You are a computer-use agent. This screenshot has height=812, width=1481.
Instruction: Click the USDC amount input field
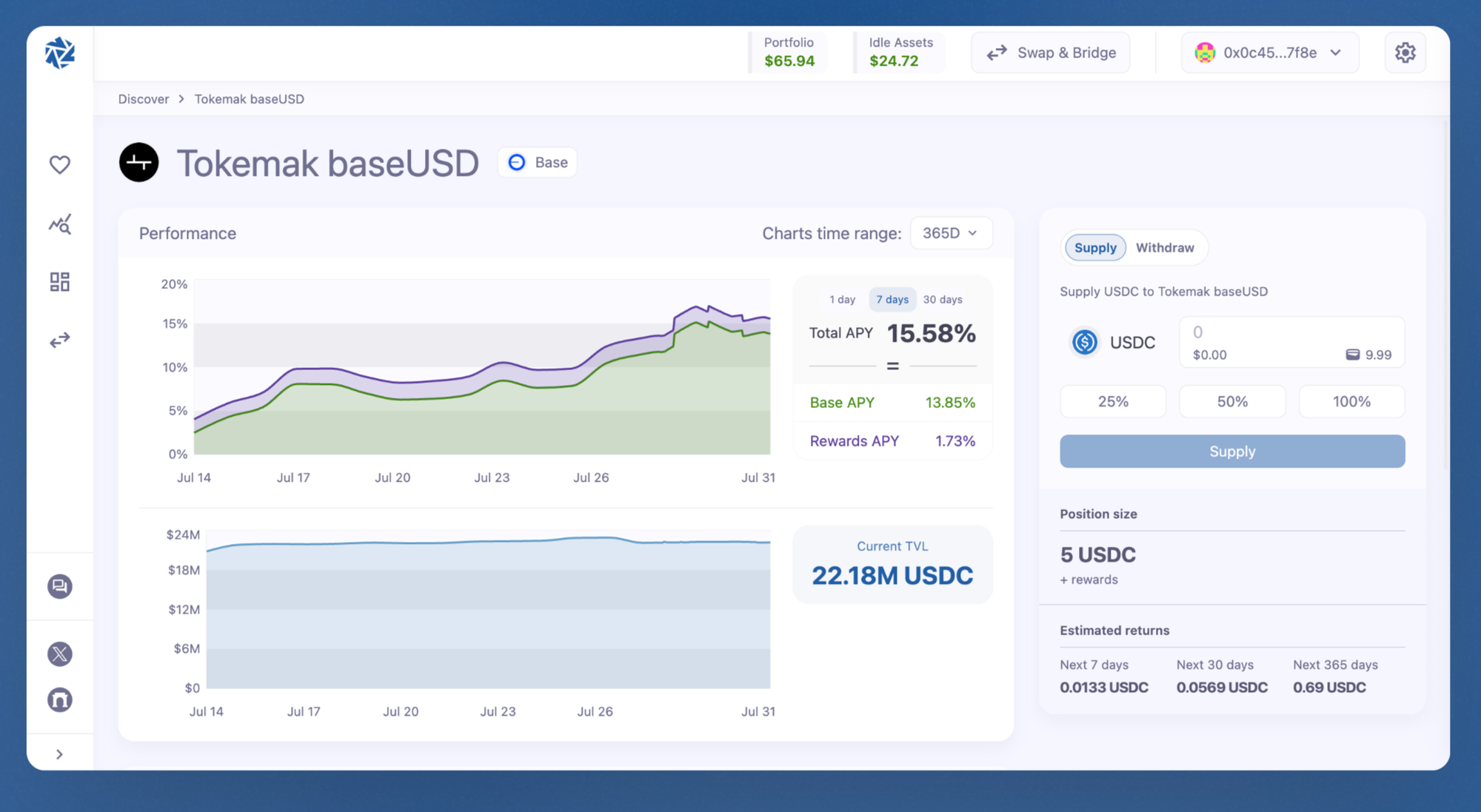(1291, 342)
